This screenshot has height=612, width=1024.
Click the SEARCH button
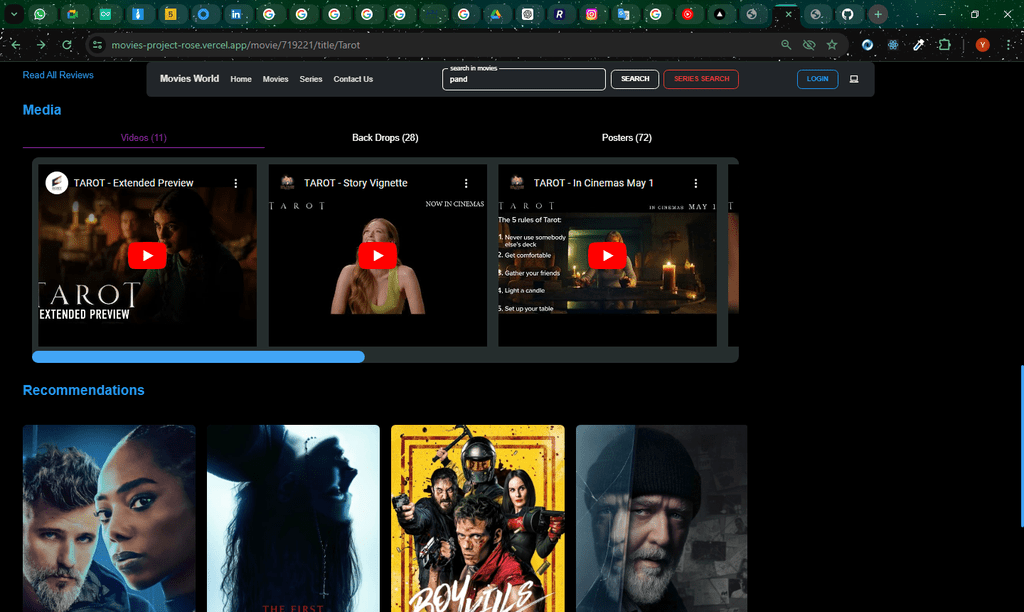(635, 79)
